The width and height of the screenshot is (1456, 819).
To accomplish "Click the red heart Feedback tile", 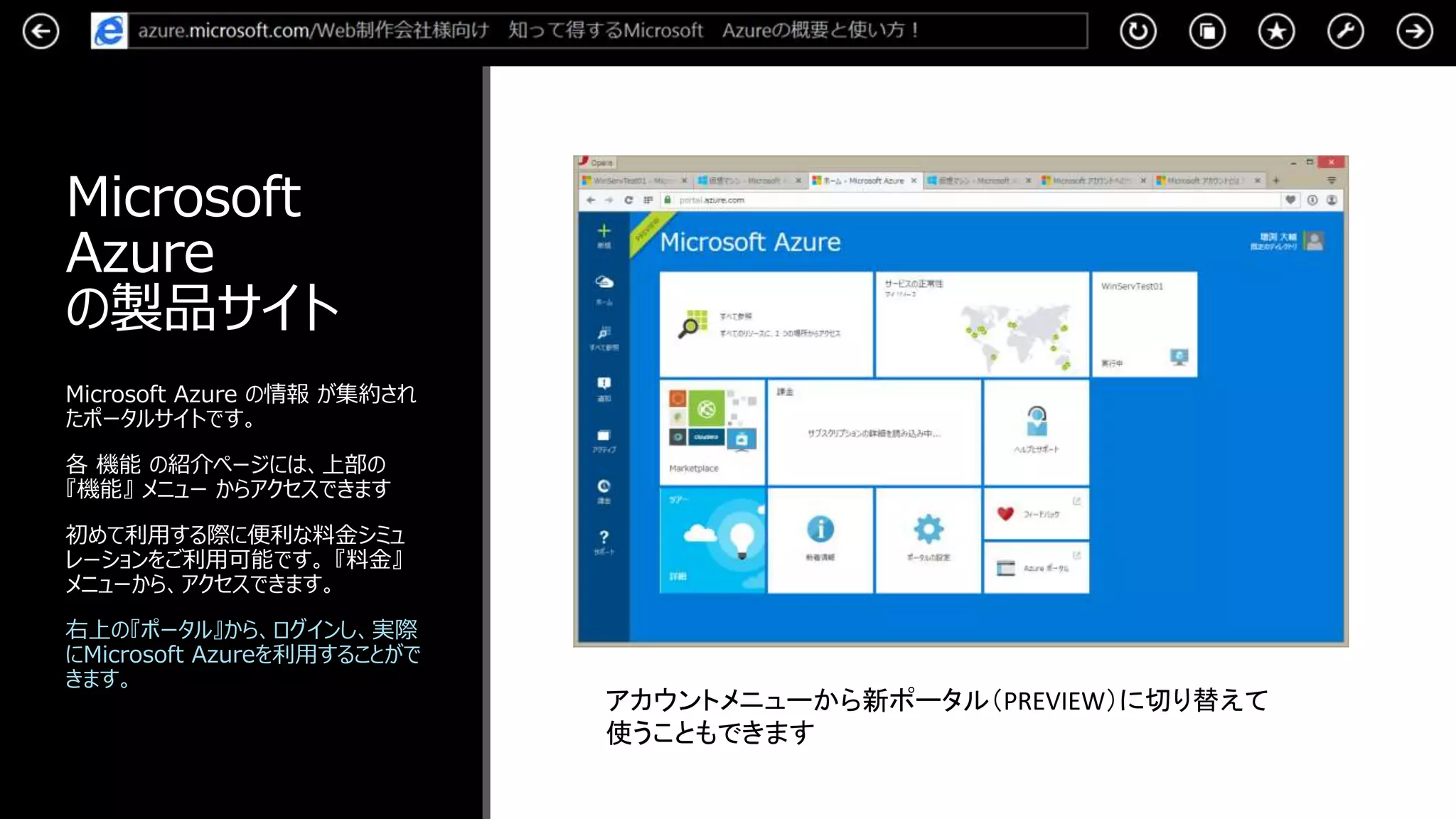I will tap(1036, 513).
